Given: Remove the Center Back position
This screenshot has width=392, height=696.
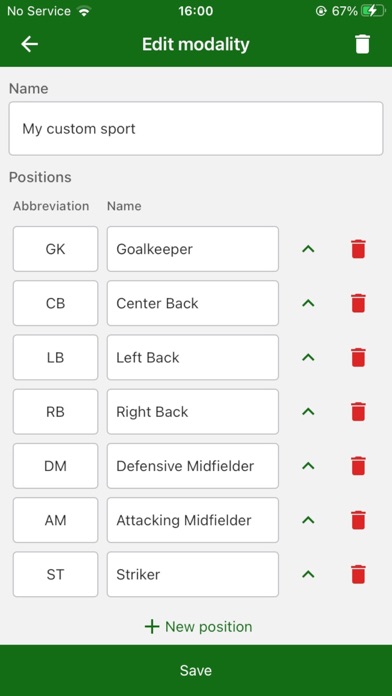Looking at the screenshot, I should point(358,303).
